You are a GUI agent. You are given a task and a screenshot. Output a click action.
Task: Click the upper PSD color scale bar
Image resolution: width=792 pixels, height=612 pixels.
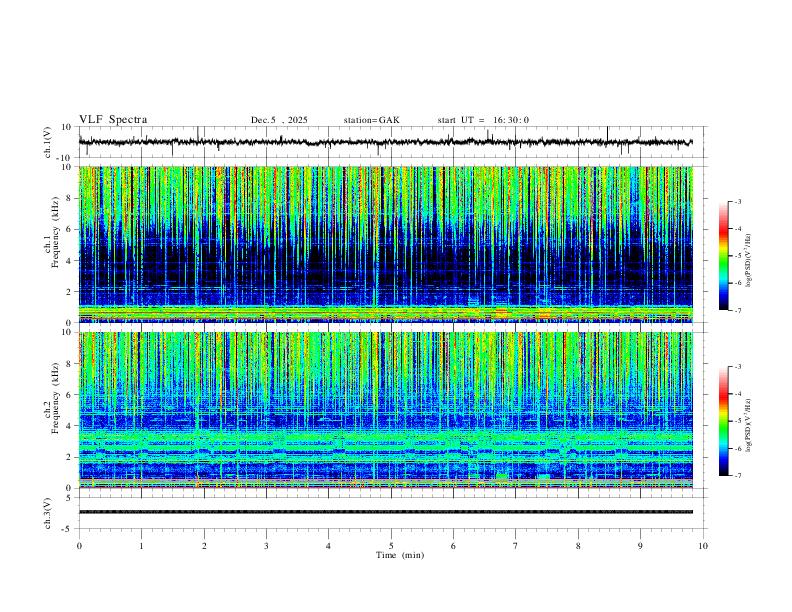click(x=724, y=256)
